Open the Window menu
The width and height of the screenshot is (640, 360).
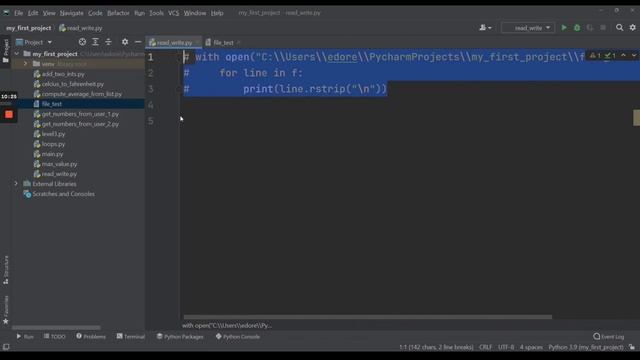coord(195,13)
